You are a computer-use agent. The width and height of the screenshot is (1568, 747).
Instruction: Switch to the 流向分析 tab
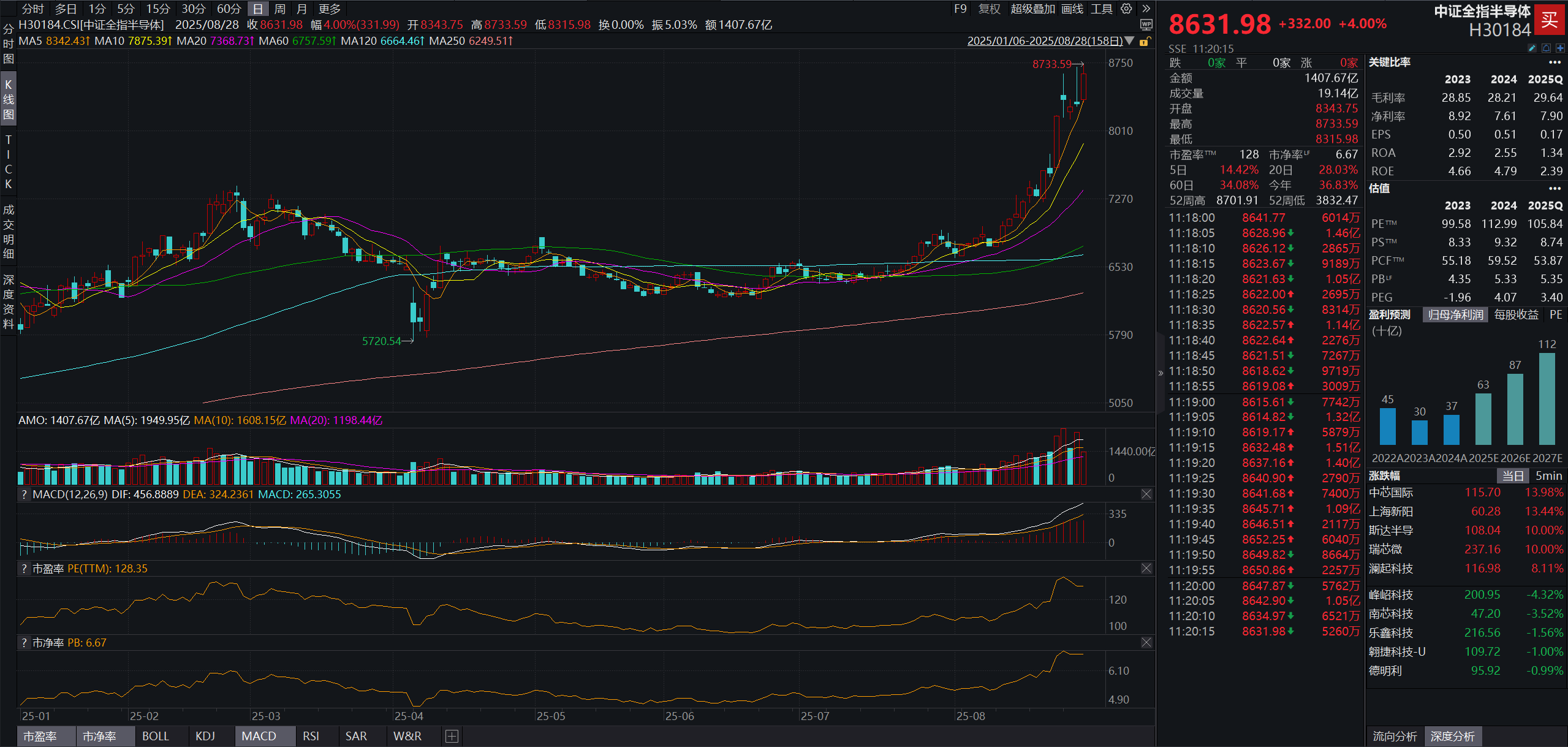point(1395,736)
